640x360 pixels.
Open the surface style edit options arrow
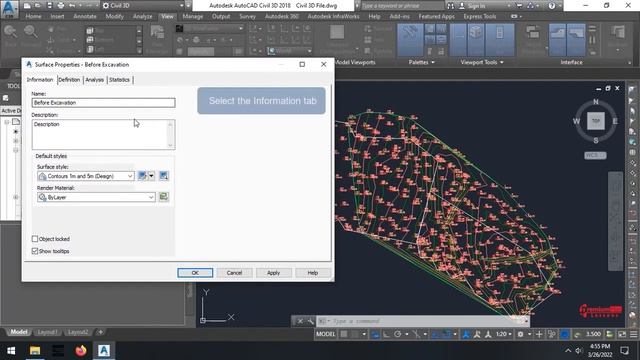click(151, 176)
